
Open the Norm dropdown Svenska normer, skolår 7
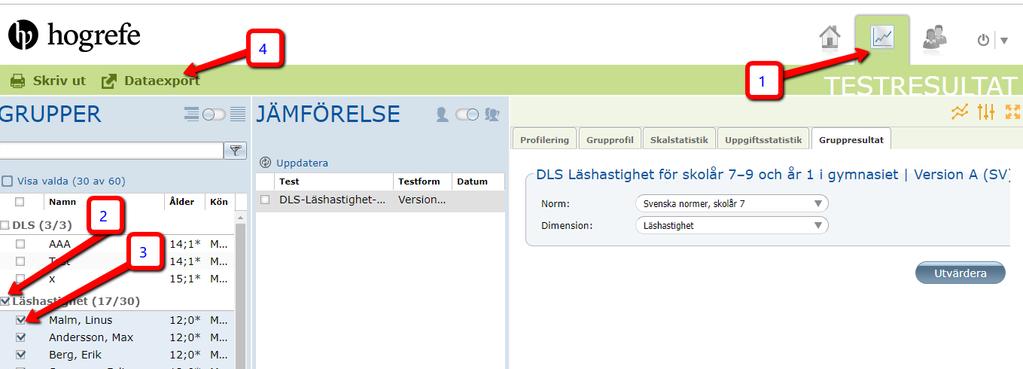coord(731,203)
